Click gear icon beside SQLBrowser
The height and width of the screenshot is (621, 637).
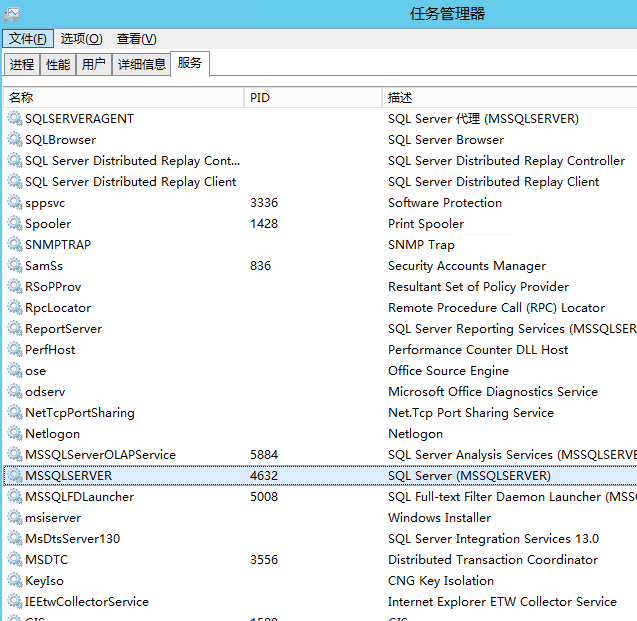tap(15, 139)
